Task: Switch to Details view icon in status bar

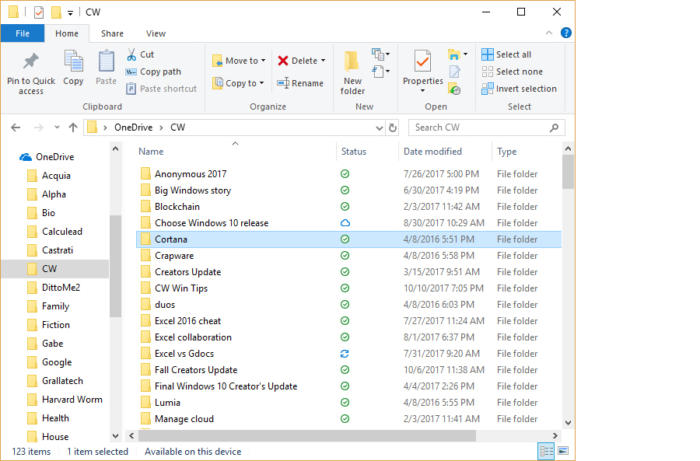Action: (546, 451)
